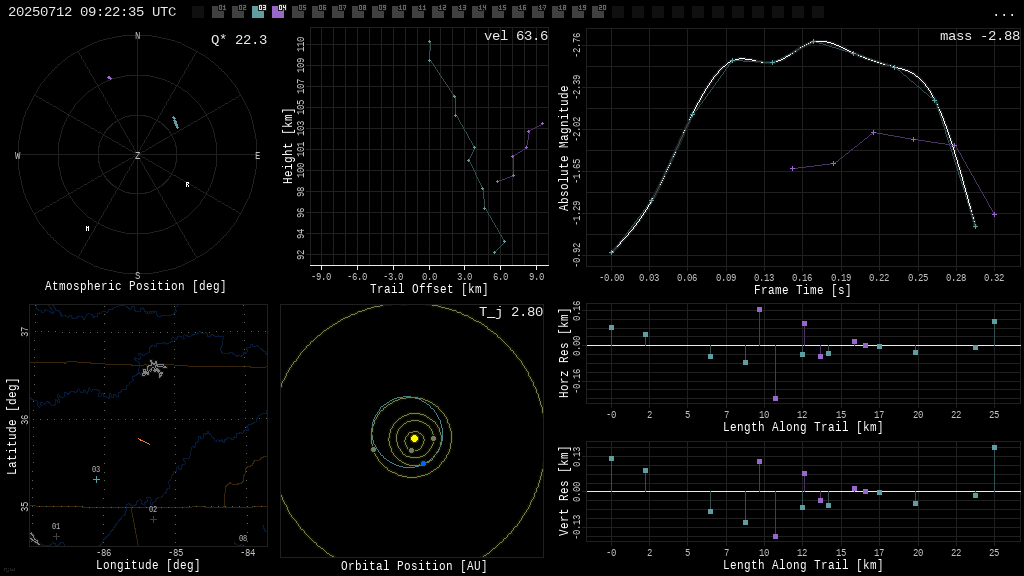Click the T_j 2.80 label

tap(510, 313)
